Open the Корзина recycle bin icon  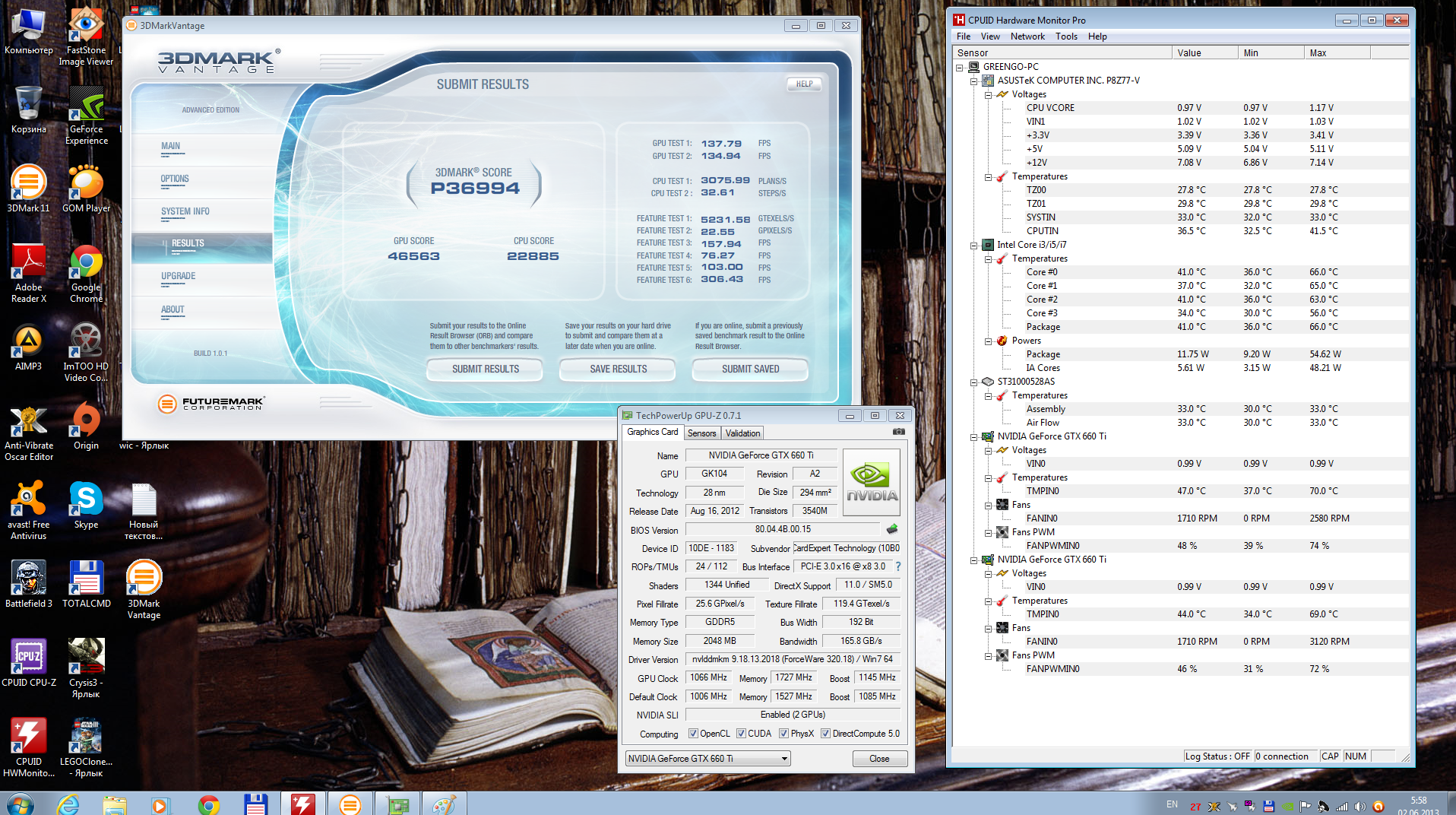click(x=29, y=109)
